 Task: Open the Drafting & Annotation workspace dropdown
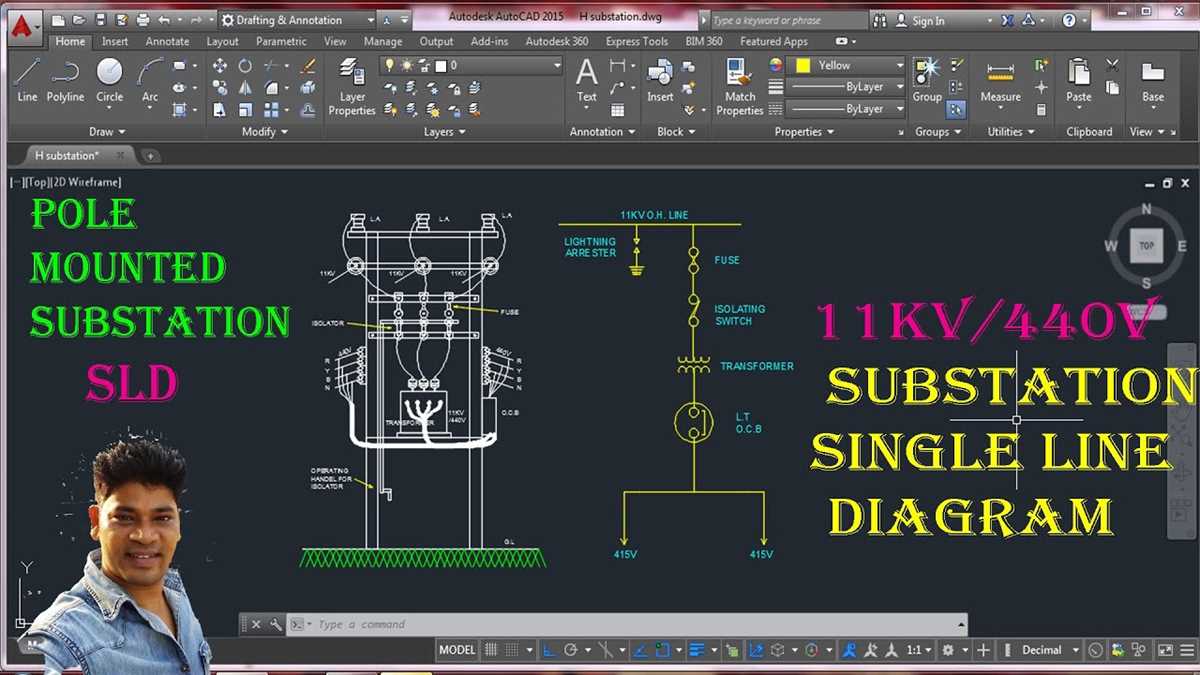[298, 20]
